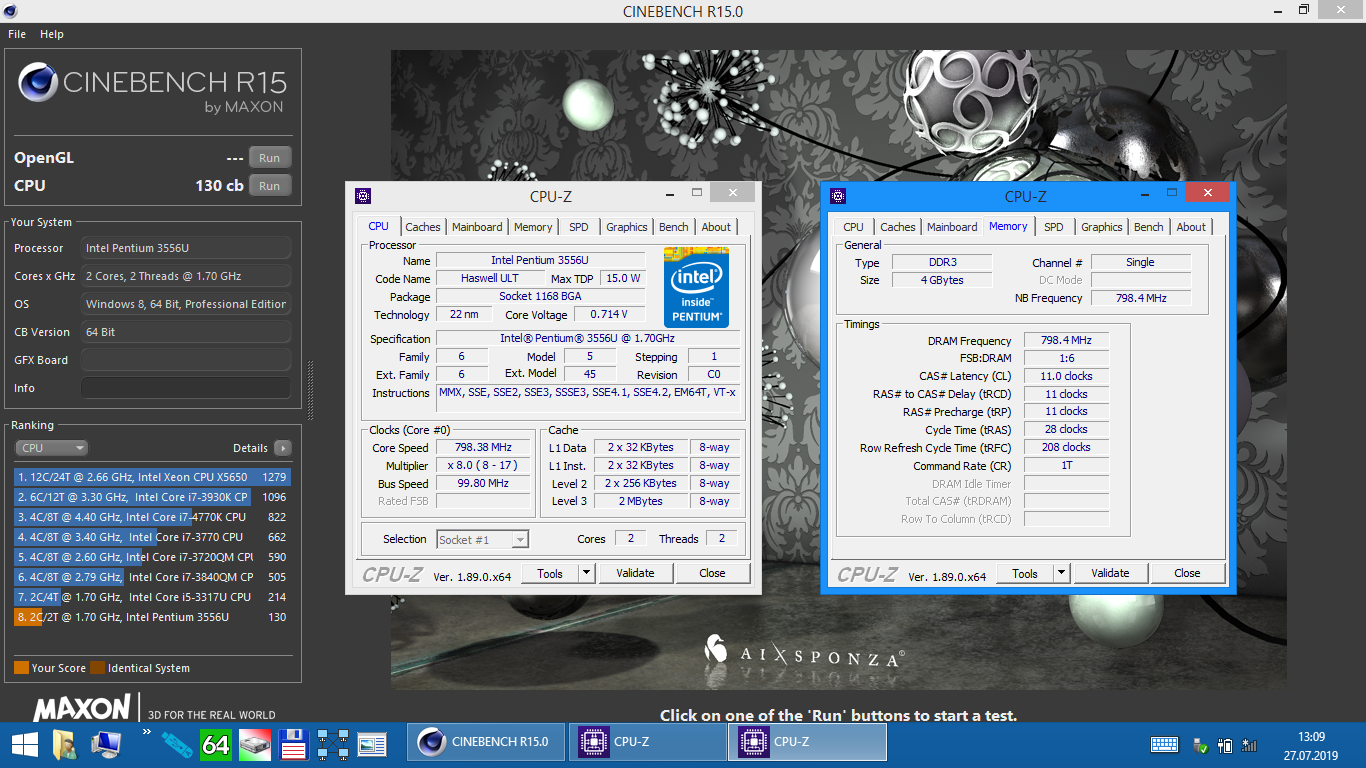Open the File menu in Cinebench
The height and width of the screenshot is (768, 1366).
tap(17, 34)
